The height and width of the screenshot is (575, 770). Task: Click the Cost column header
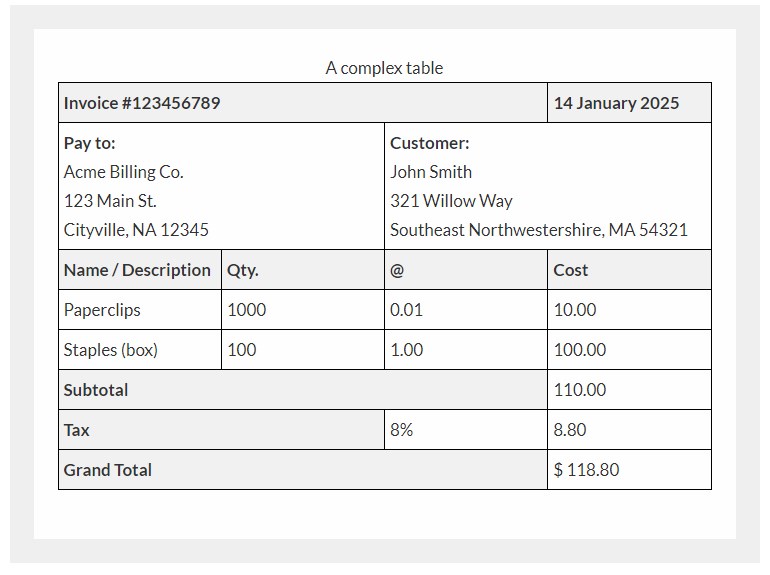(x=571, y=270)
